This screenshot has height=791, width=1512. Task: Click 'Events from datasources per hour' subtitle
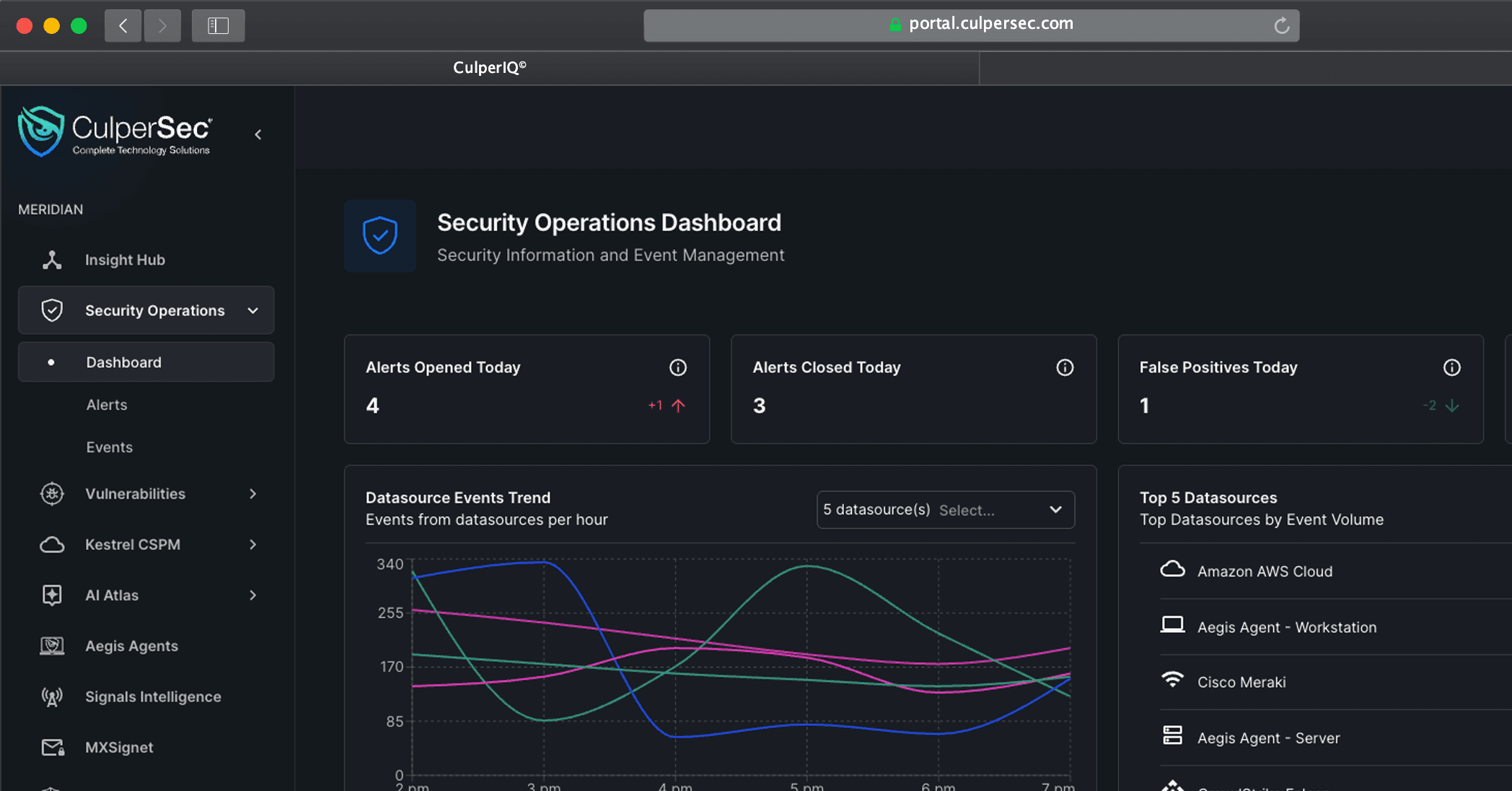click(x=487, y=520)
